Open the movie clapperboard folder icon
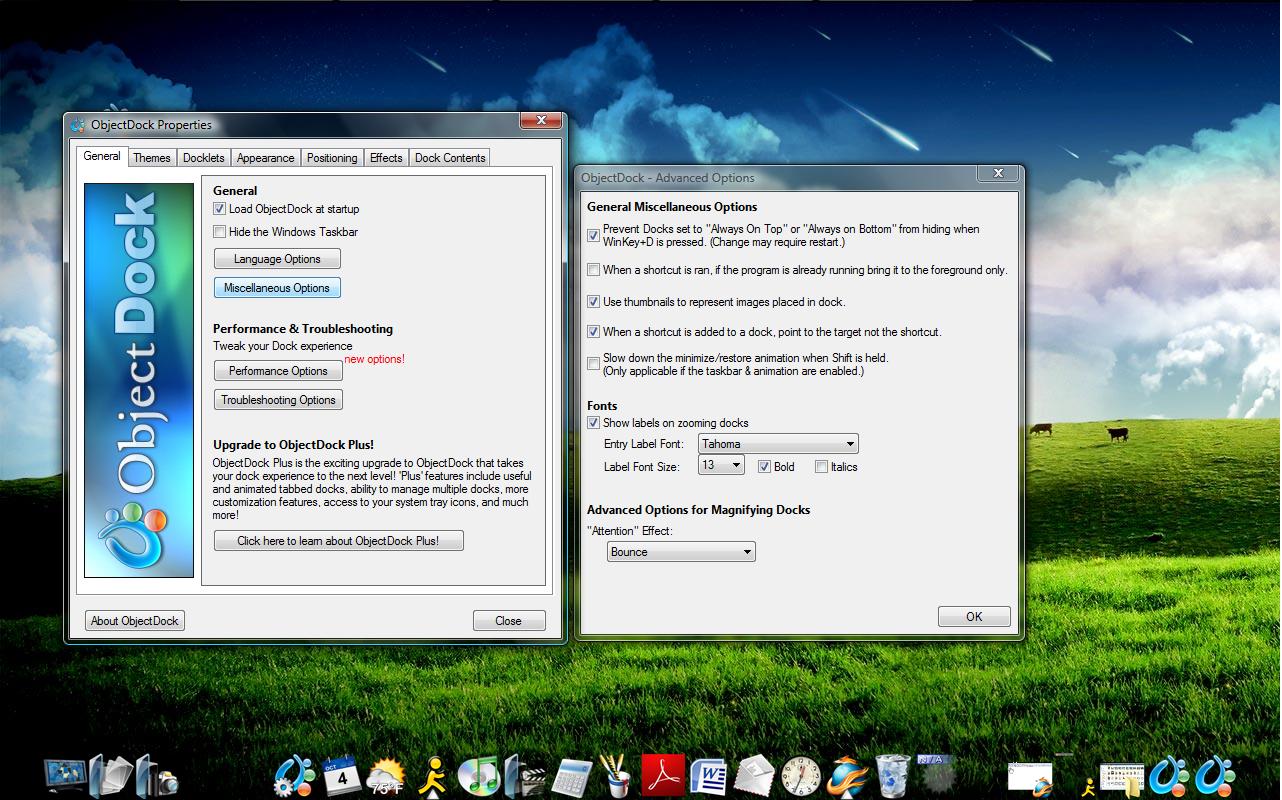Viewport: 1282px width, 800px height. tap(524, 775)
